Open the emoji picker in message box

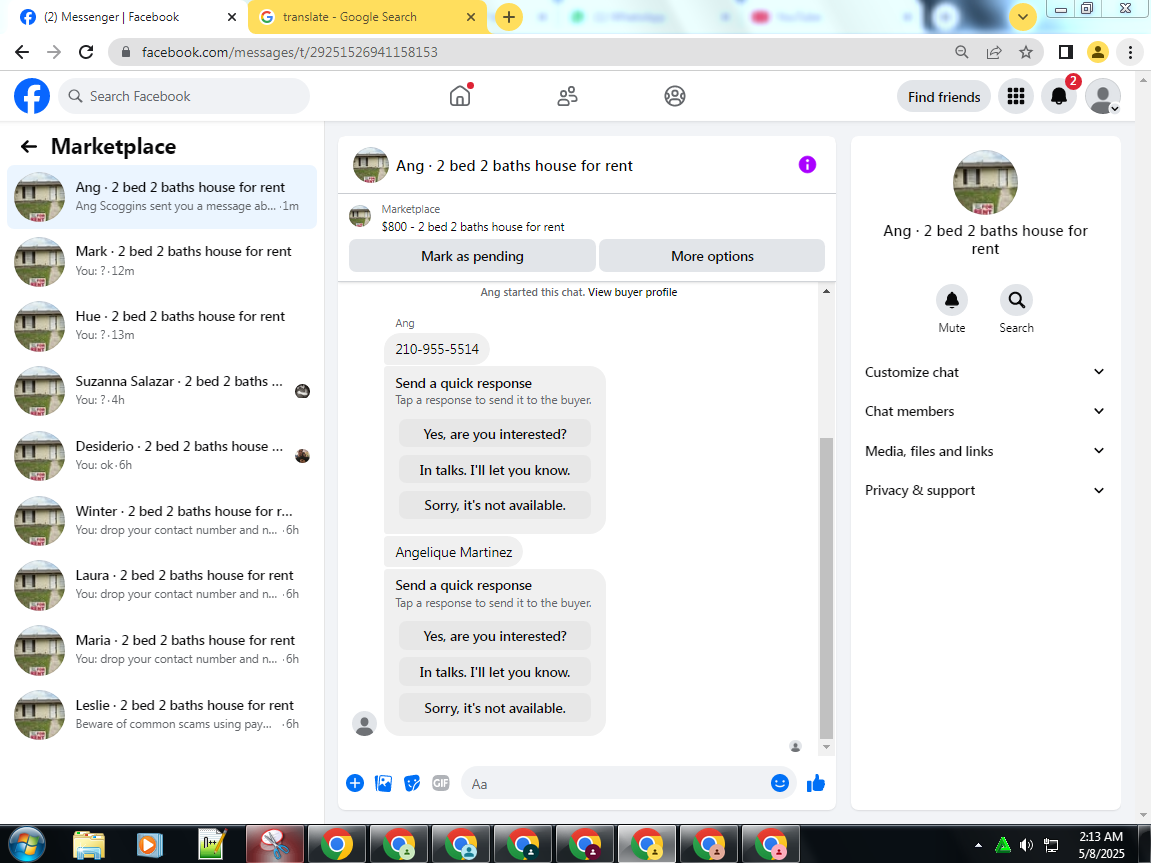[x=780, y=783]
